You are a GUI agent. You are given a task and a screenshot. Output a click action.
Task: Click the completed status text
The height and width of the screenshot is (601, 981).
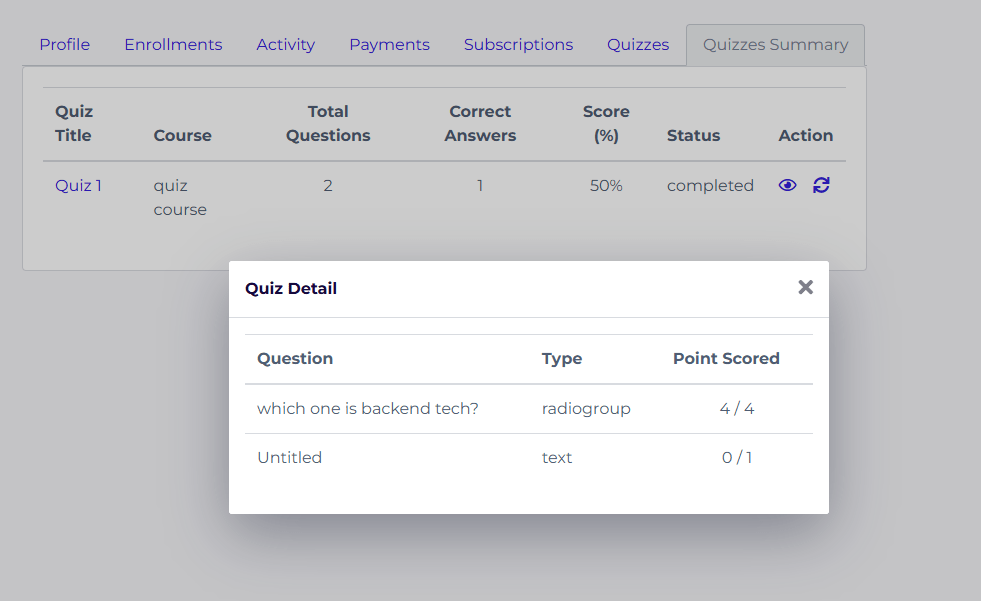pyautogui.click(x=710, y=185)
